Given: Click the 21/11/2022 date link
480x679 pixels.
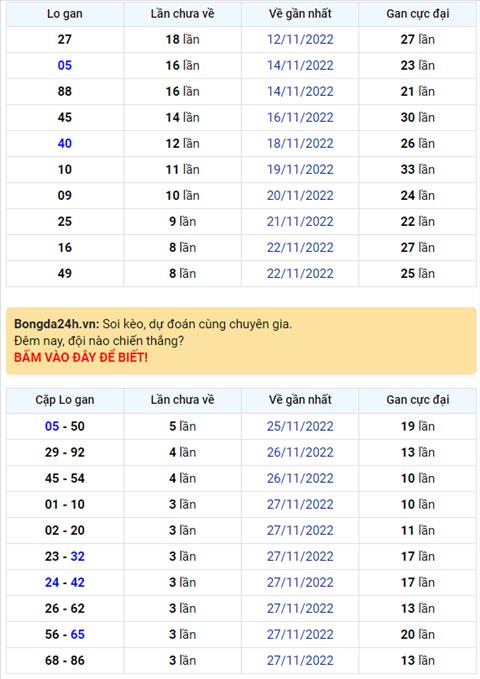Looking at the screenshot, I should click(x=300, y=221).
